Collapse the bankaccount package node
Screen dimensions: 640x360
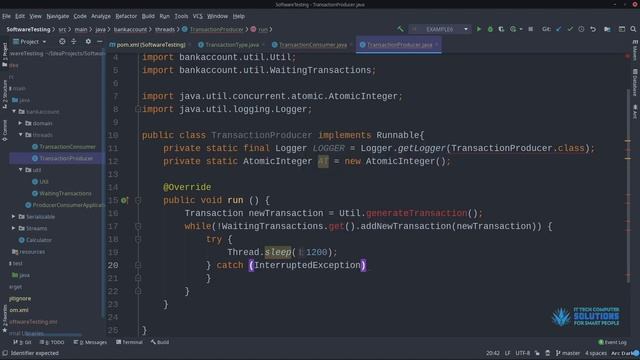pos(14,111)
